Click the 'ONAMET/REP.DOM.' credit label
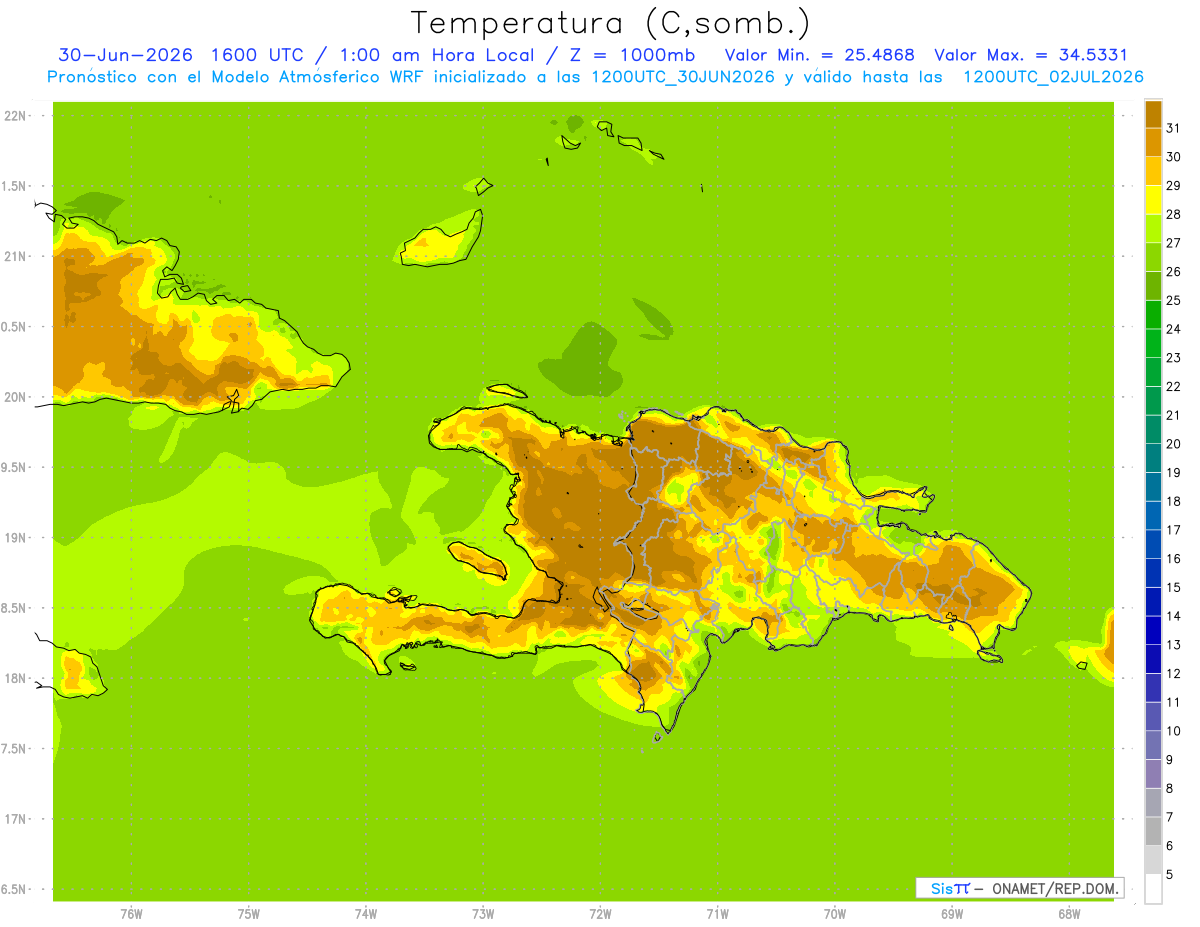The height and width of the screenshot is (927, 1200). coord(1055,888)
